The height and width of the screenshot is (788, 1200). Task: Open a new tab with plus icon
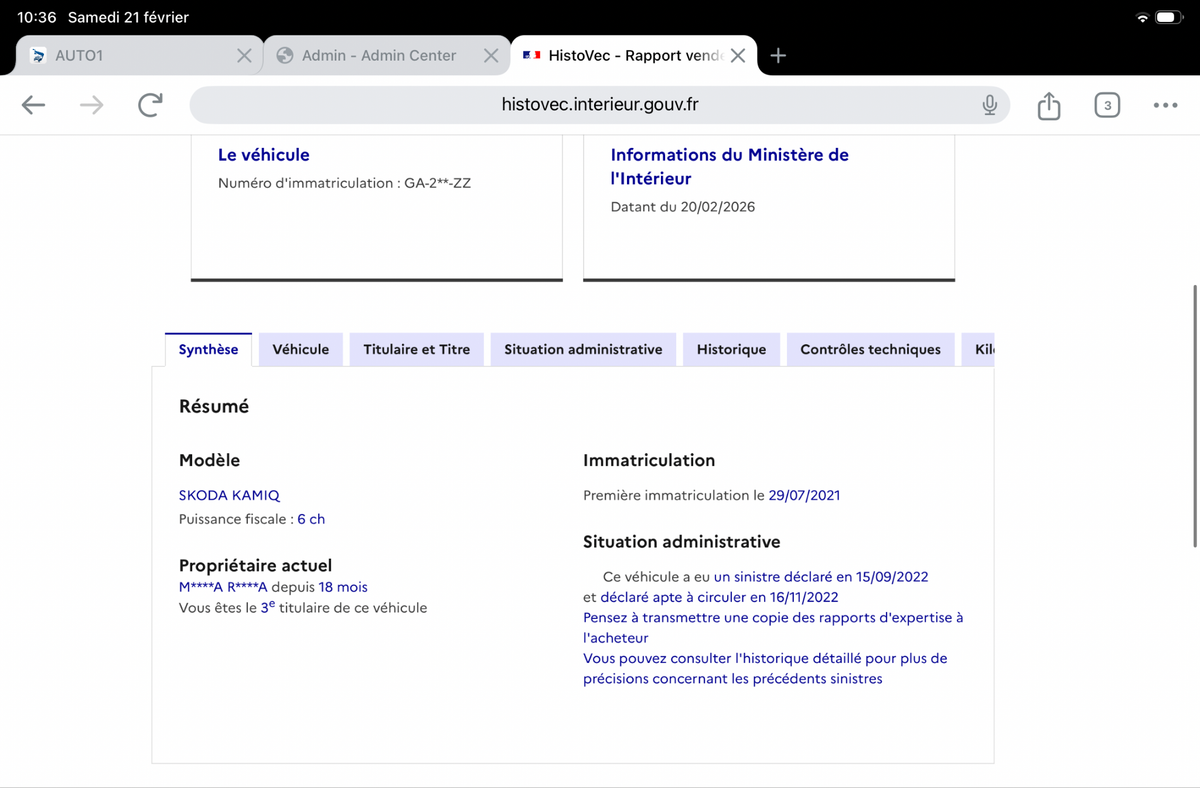pos(779,56)
